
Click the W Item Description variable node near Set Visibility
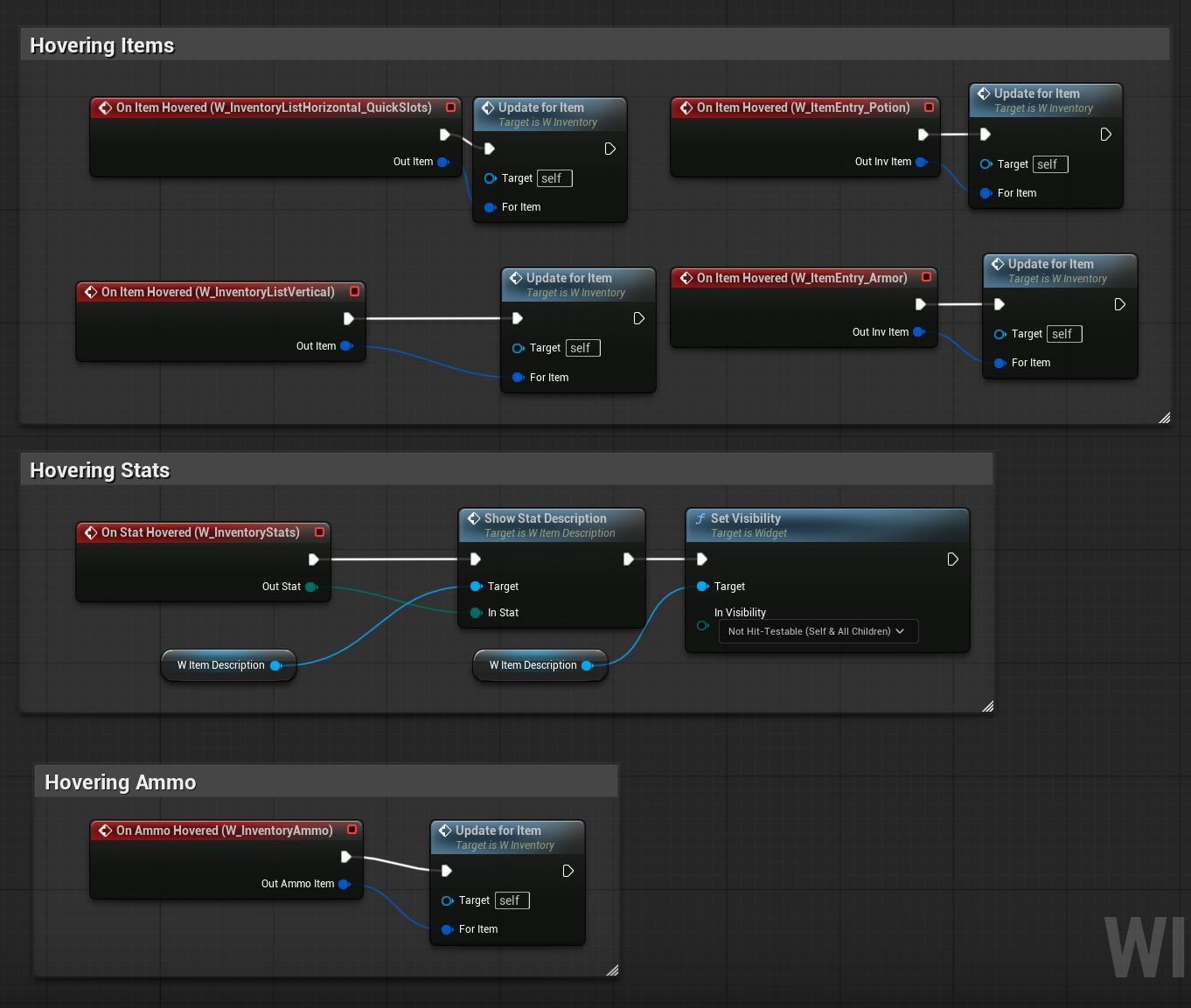(x=533, y=665)
